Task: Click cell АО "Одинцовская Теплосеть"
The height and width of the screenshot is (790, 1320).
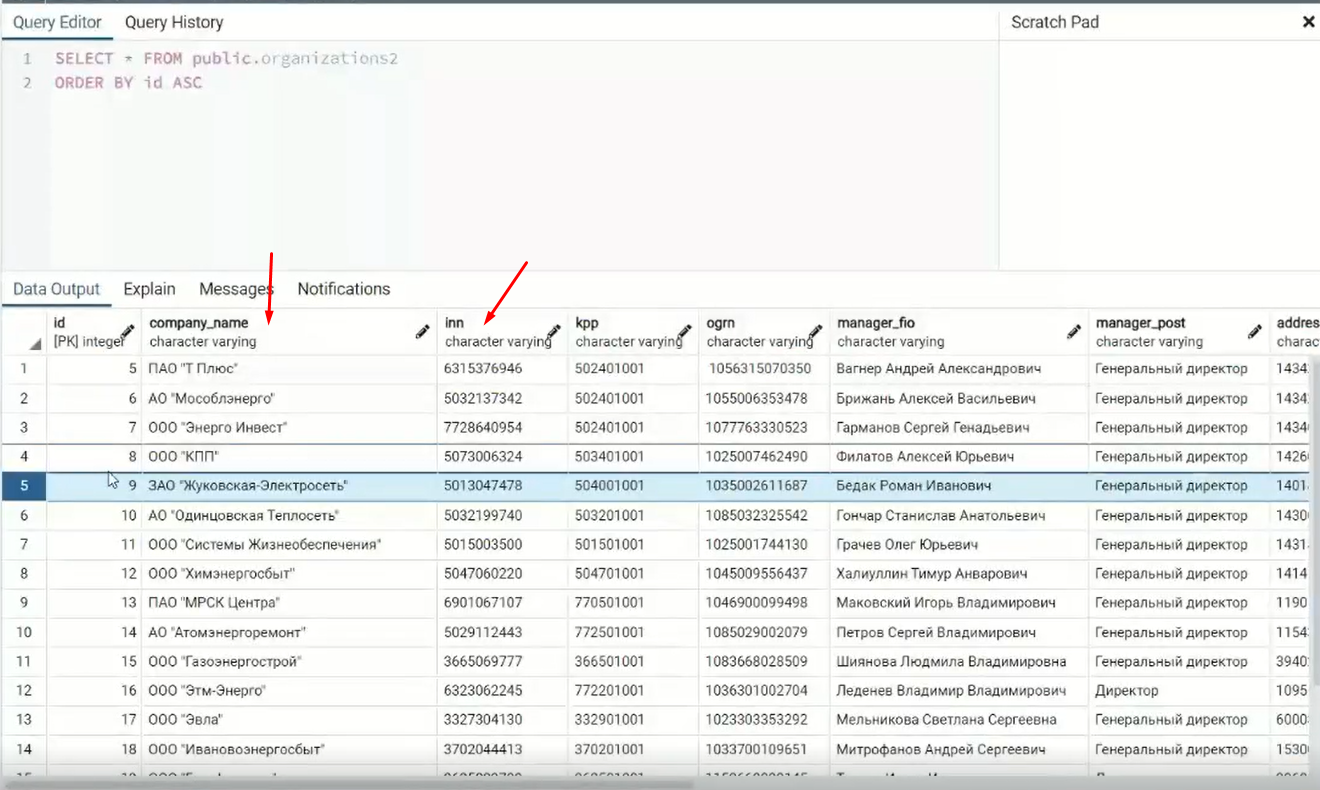Action: [289, 515]
